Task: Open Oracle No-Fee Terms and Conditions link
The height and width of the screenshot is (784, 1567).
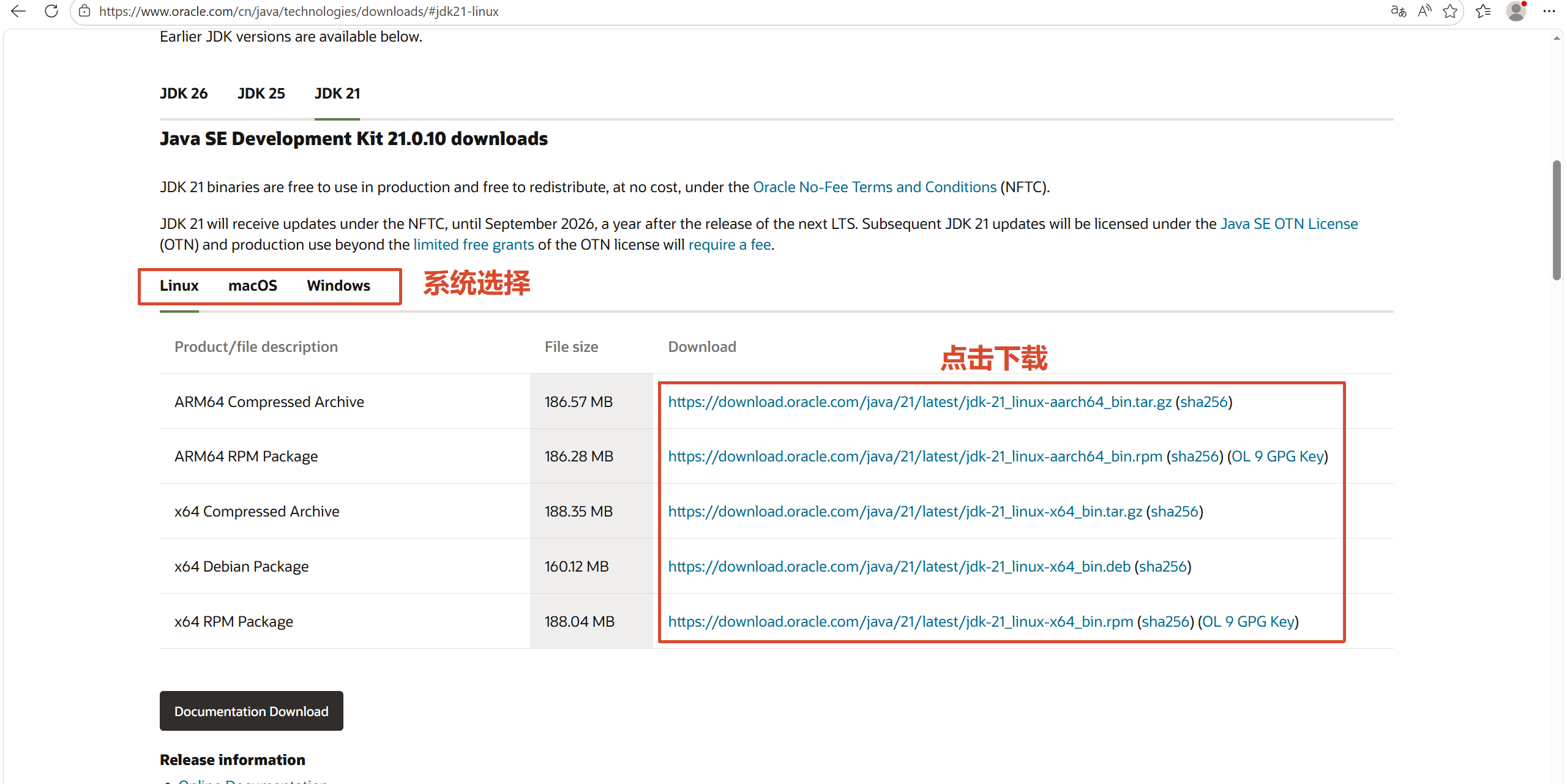Action: click(874, 187)
